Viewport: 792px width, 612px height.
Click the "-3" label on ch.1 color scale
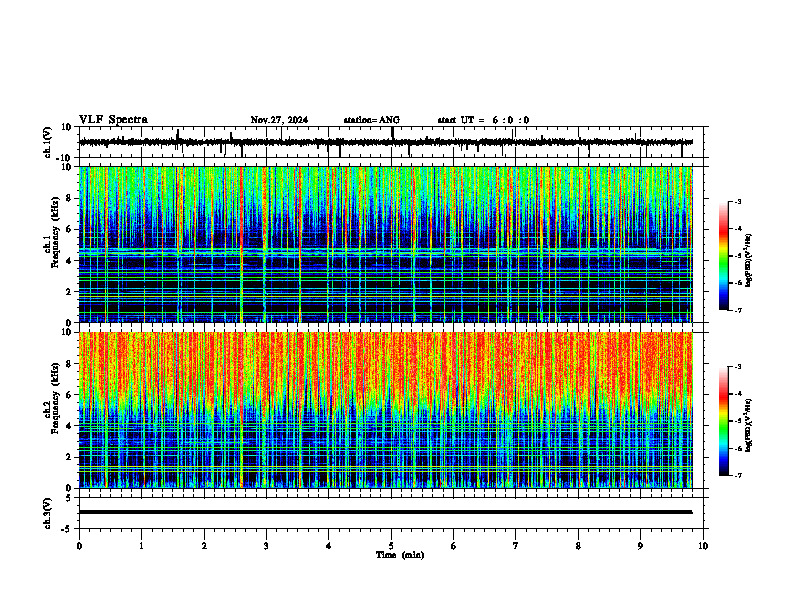click(737, 201)
